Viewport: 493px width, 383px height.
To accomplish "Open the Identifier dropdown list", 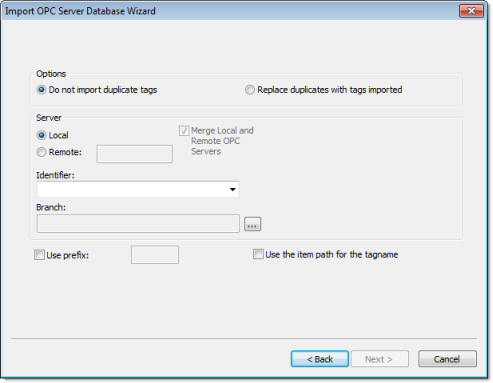I will coord(233,189).
